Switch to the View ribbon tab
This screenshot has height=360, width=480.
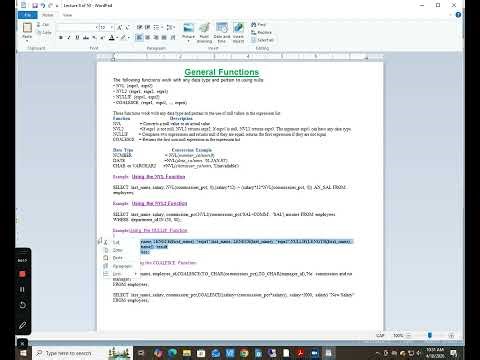pyautogui.click(x=67, y=15)
